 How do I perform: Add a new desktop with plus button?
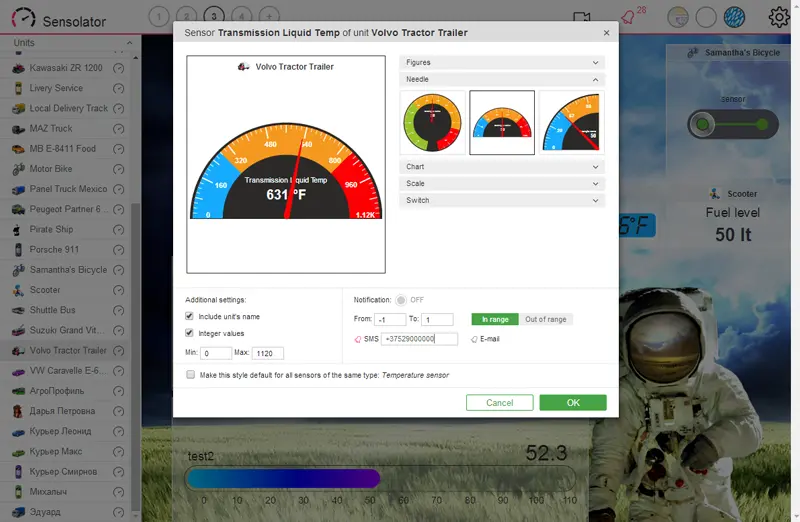pos(269,16)
